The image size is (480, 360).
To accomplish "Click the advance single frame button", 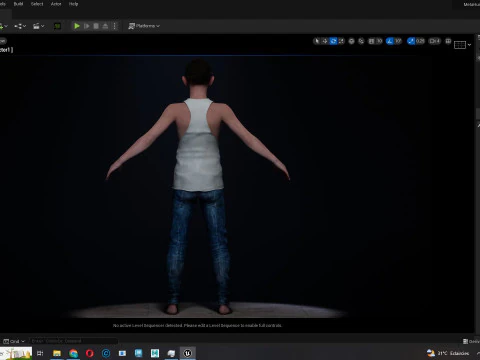I will tap(87, 26).
